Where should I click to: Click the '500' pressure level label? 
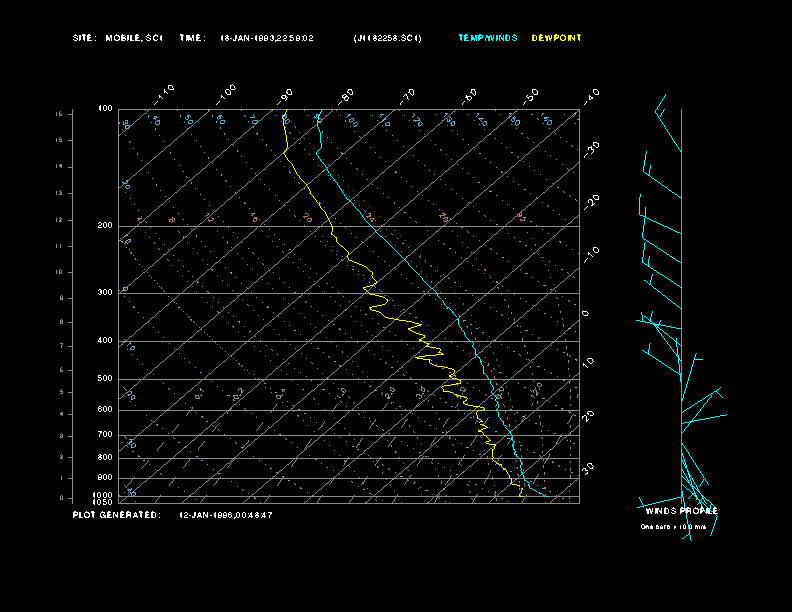tap(105, 378)
